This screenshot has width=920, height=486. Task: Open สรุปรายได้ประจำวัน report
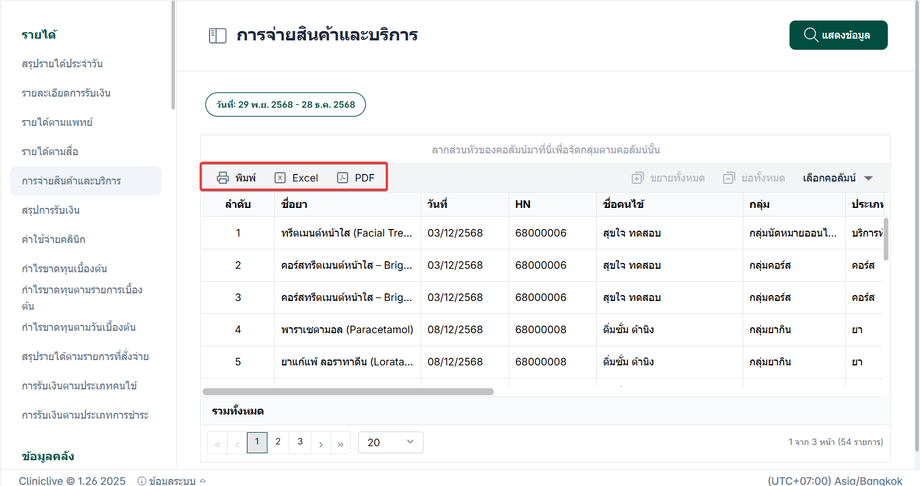(x=62, y=63)
